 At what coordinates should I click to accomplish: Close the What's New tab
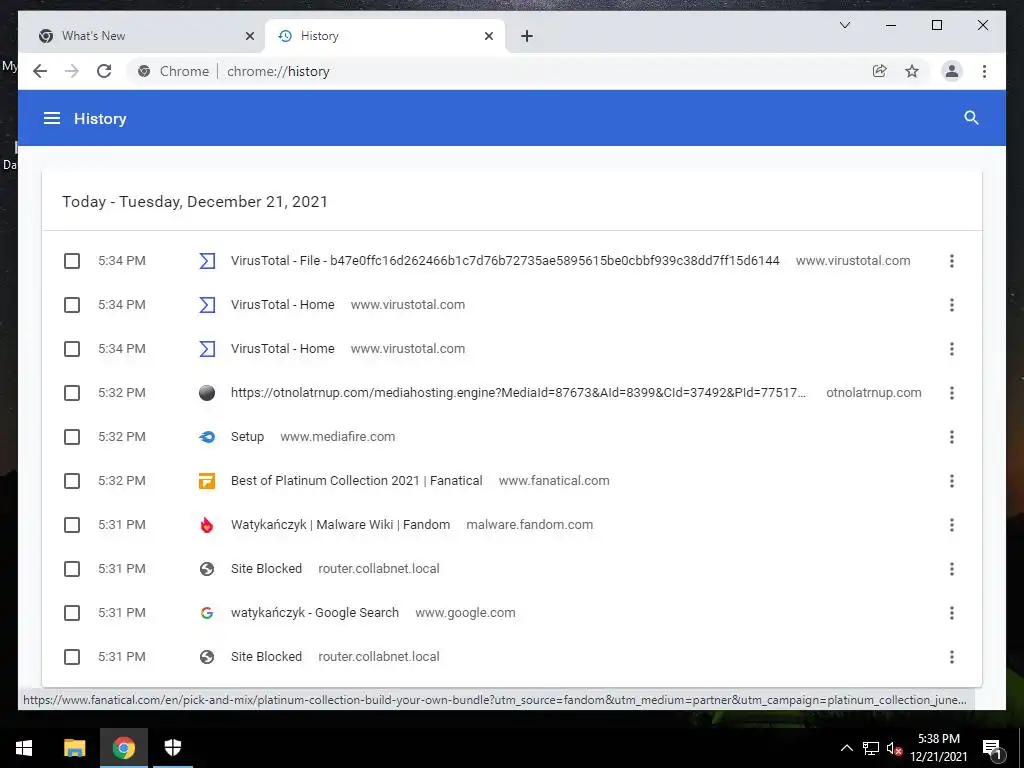coord(249,36)
